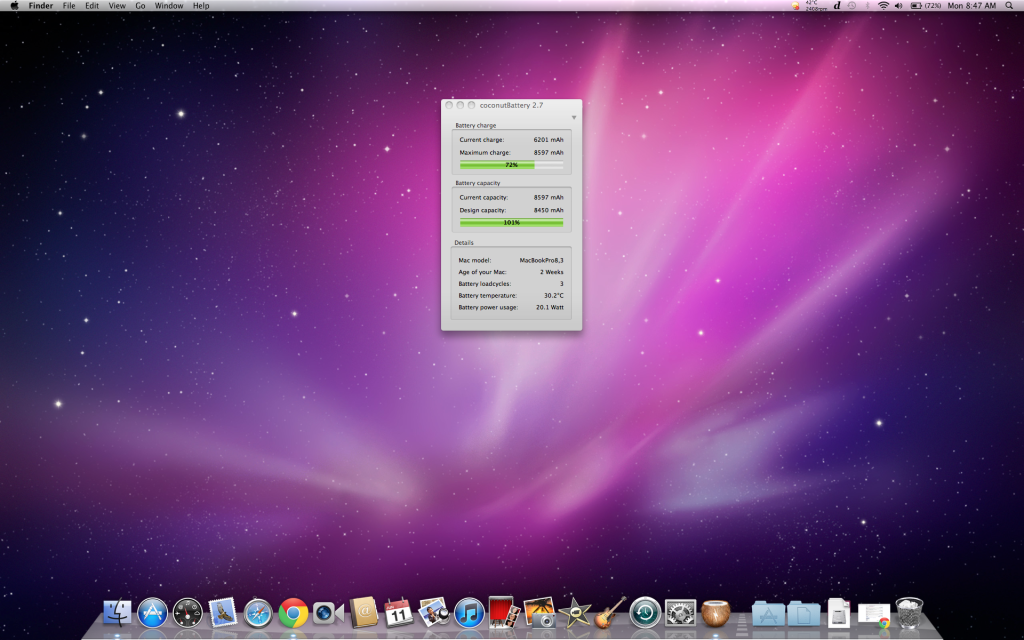The height and width of the screenshot is (640, 1024).
Task: Launch the App Store dock icon
Action: click(x=152, y=614)
